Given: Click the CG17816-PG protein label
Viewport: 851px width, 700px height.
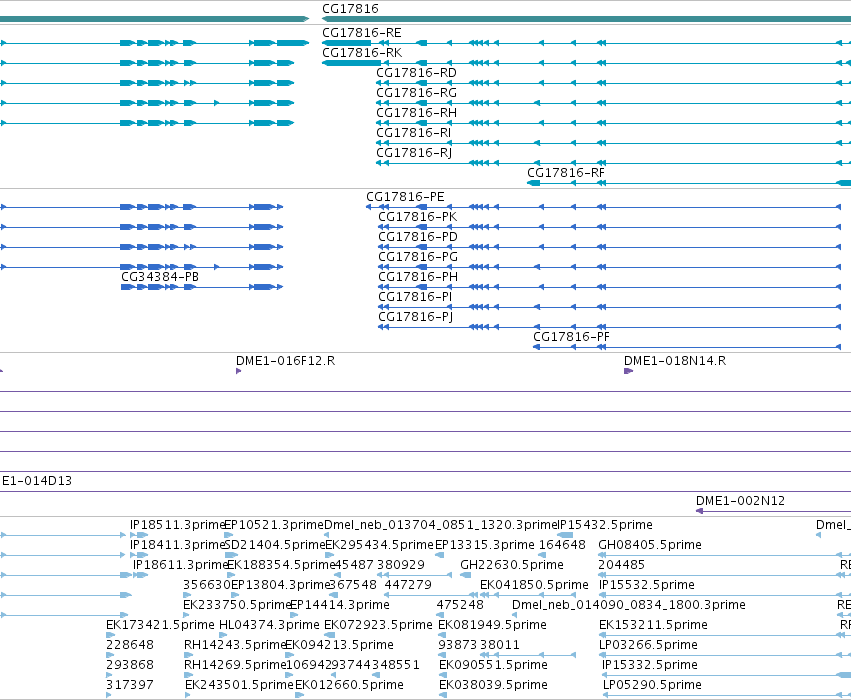Looking at the screenshot, I should (x=418, y=257).
